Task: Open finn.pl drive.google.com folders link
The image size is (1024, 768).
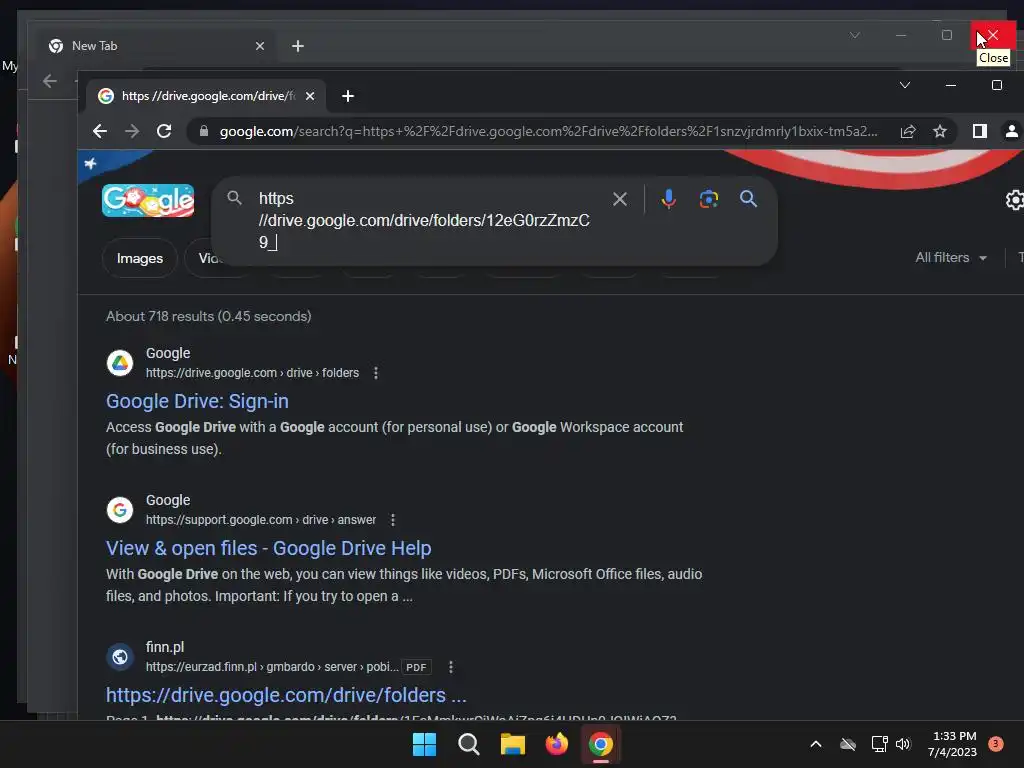Action: coord(286,695)
